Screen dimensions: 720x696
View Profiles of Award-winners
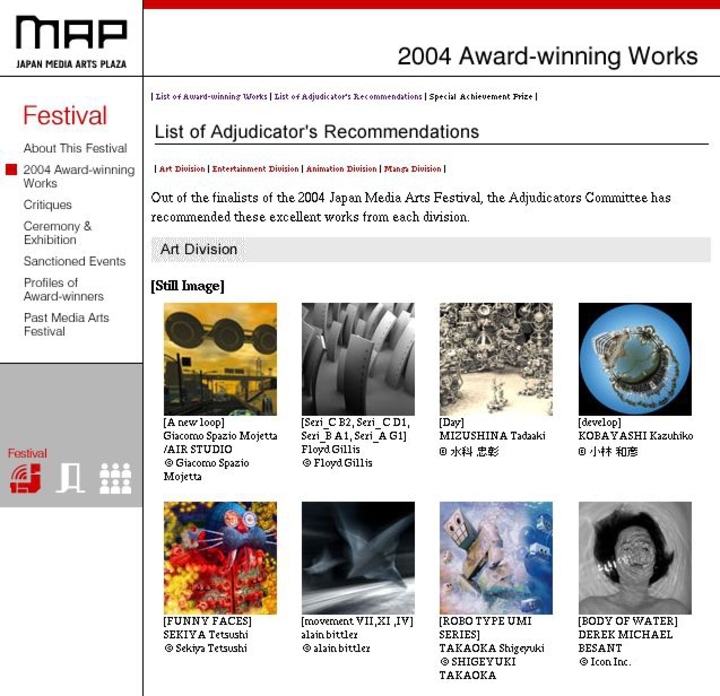(63, 289)
